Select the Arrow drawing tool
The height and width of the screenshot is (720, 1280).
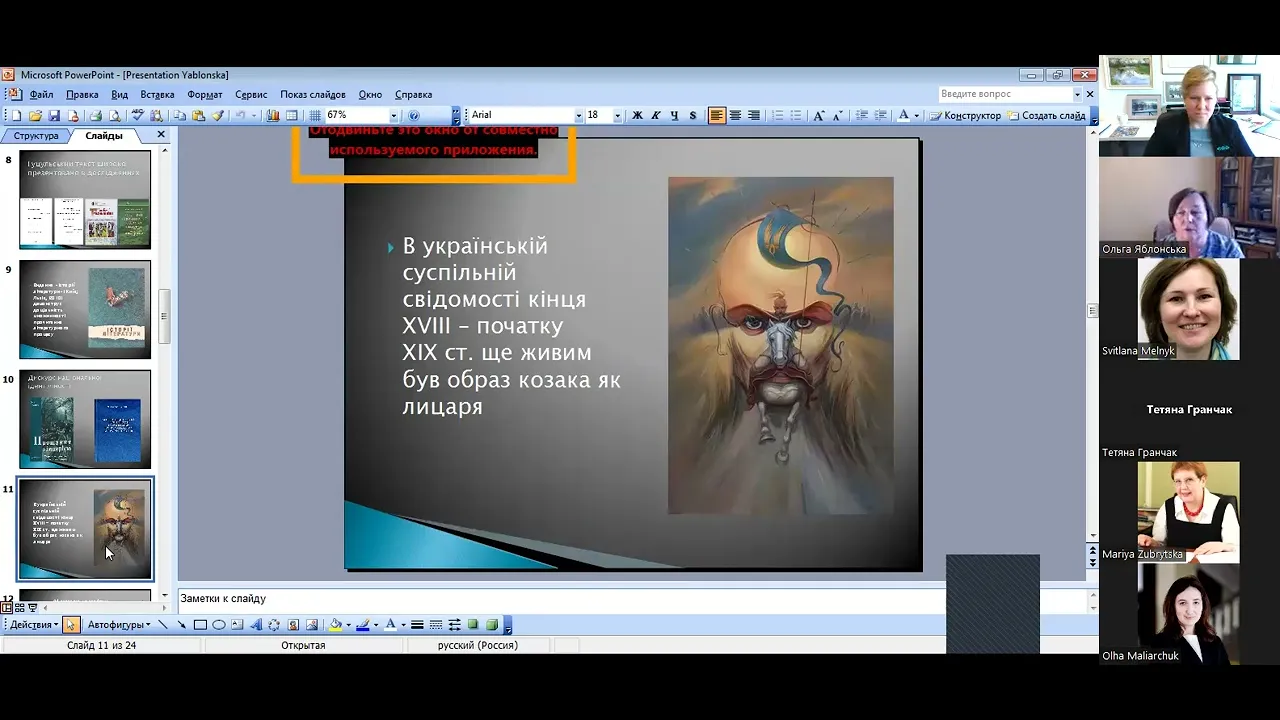coord(181,625)
